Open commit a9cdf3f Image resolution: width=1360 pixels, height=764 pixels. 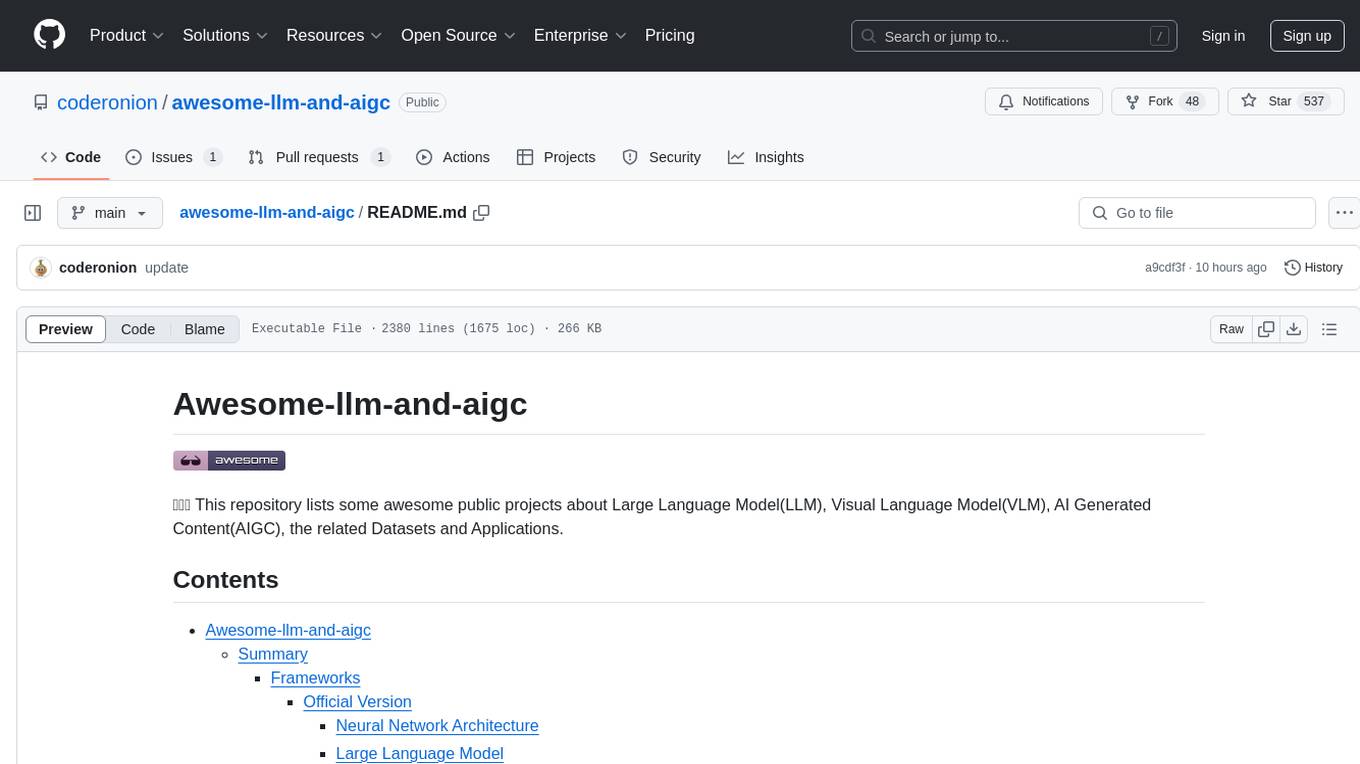point(1165,268)
